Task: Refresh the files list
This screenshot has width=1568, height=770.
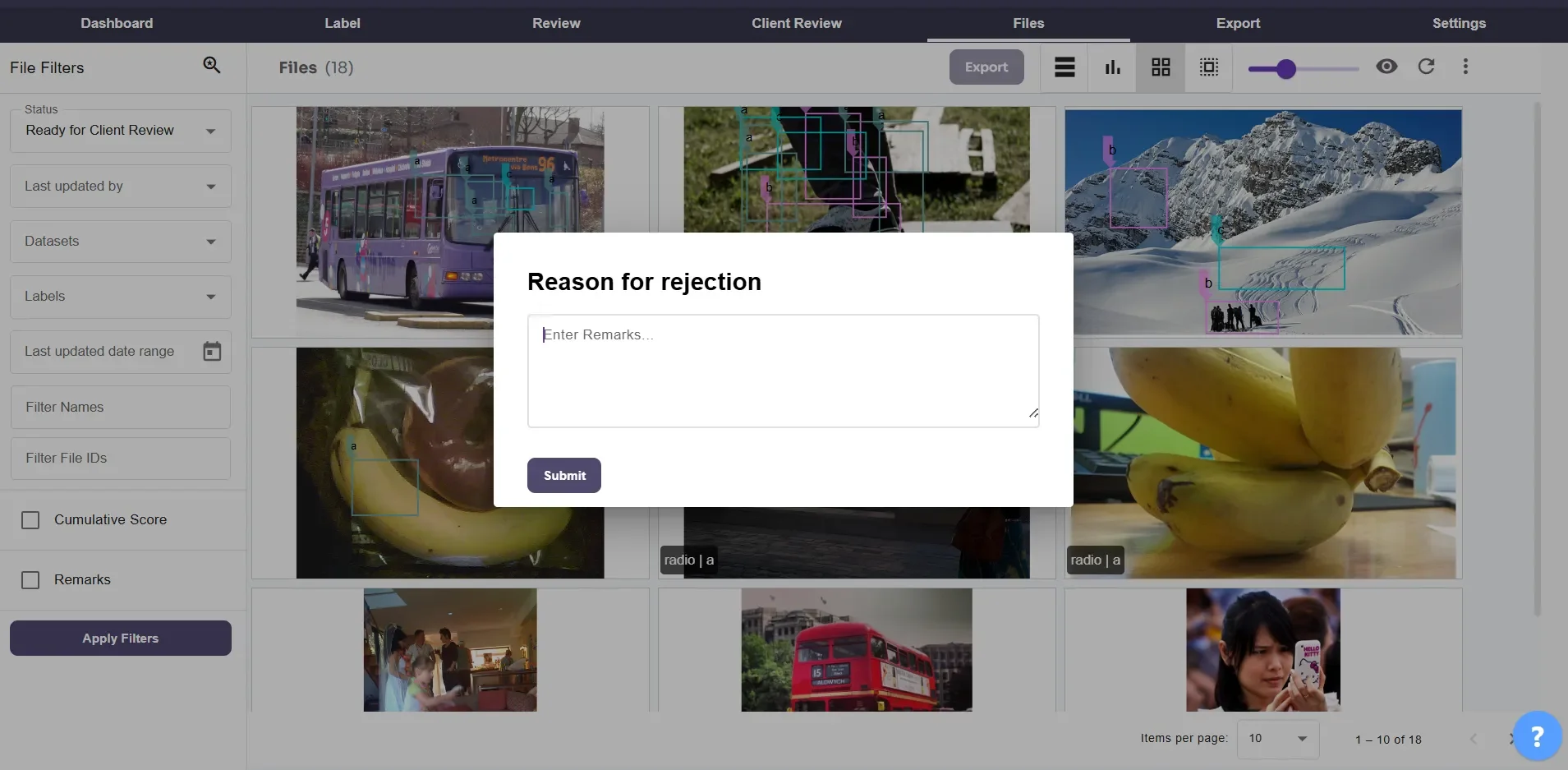Action: (1427, 67)
